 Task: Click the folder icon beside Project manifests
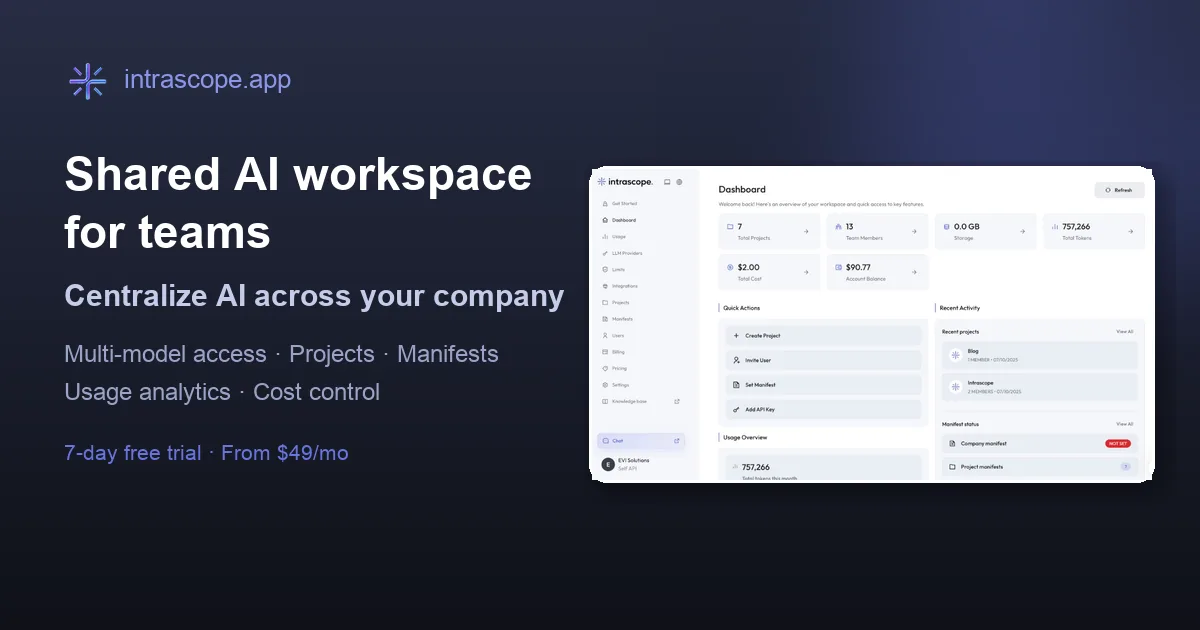click(952, 467)
